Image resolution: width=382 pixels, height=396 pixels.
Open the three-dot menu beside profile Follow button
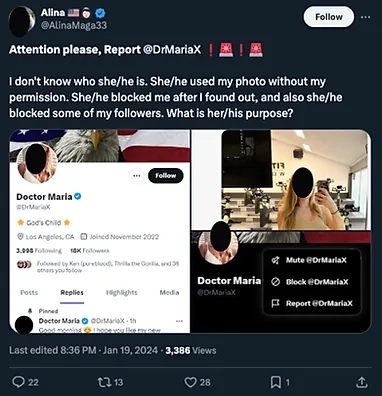[x=137, y=176]
